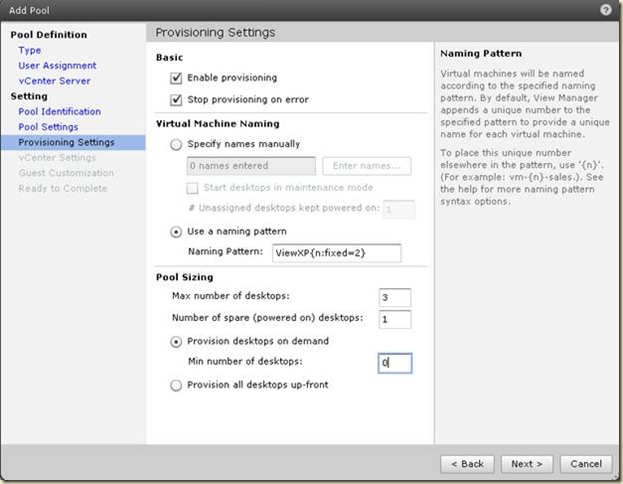
Task: Click the help question mark icon
Action: (x=606, y=9)
